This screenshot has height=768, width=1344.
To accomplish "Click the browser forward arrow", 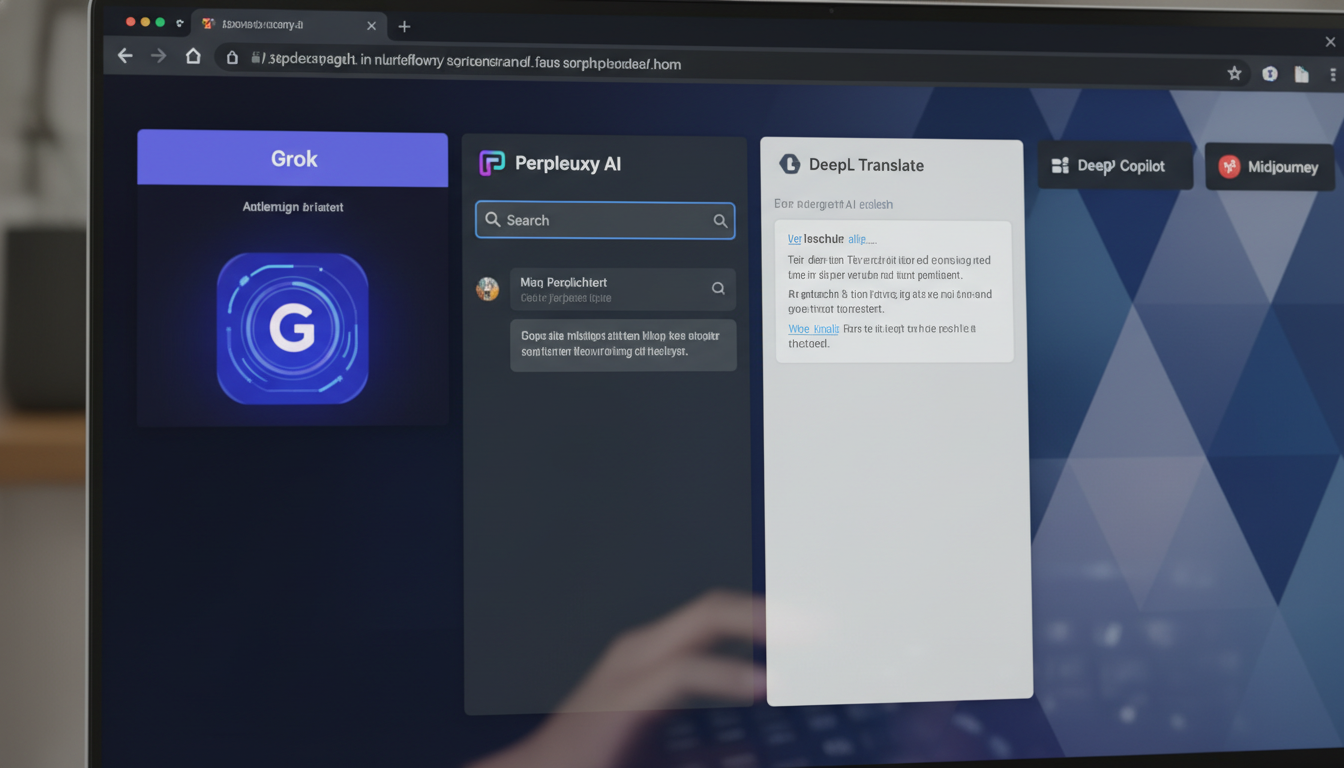I will click(158, 56).
